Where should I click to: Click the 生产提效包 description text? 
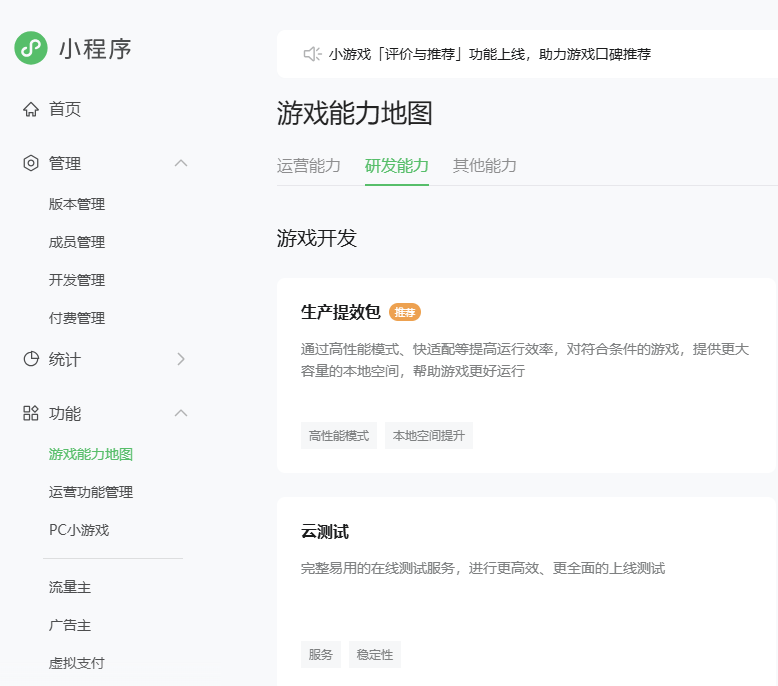(x=525, y=360)
